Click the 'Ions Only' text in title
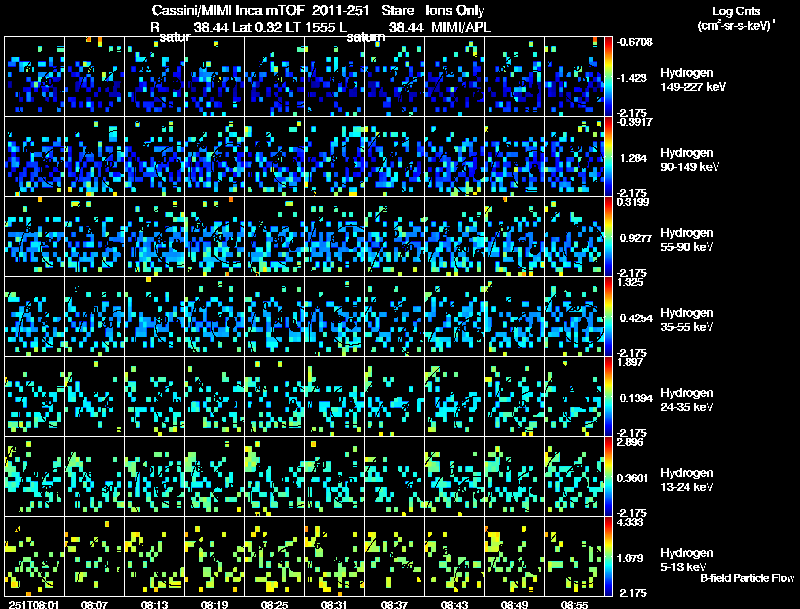 [455, 11]
